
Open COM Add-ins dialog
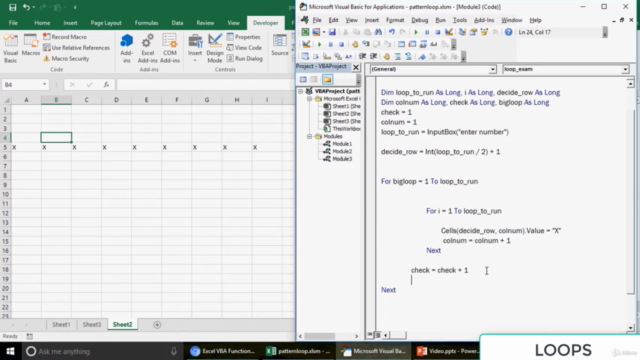170,49
